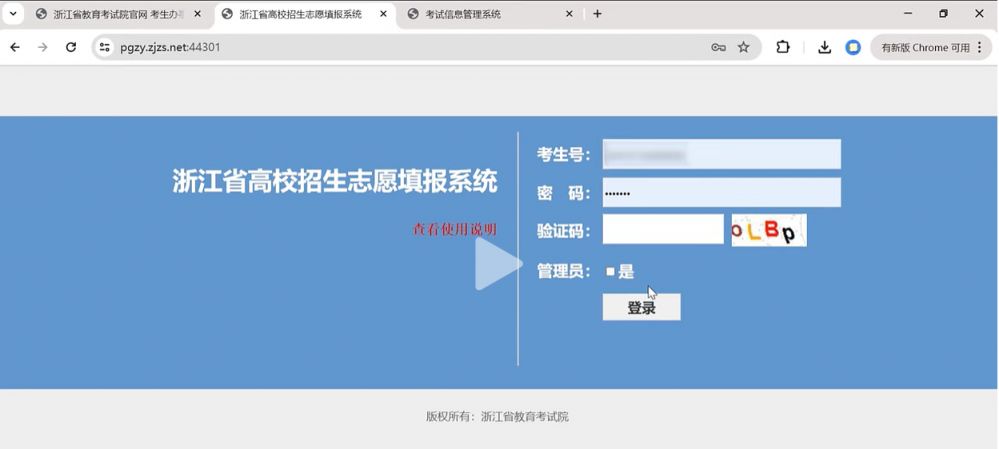Click the 验证码 captcha text box
999x449 pixels.
tap(662, 230)
